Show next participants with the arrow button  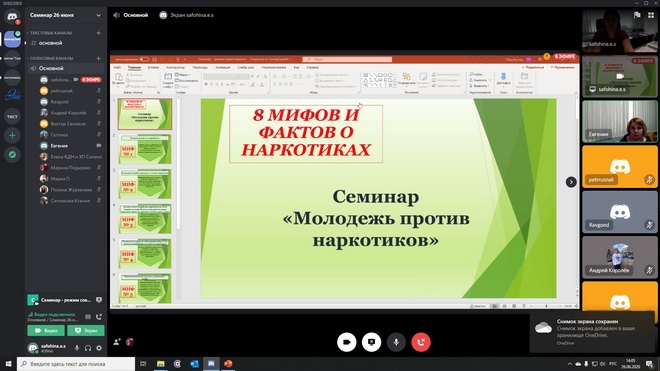[x=571, y=182]
